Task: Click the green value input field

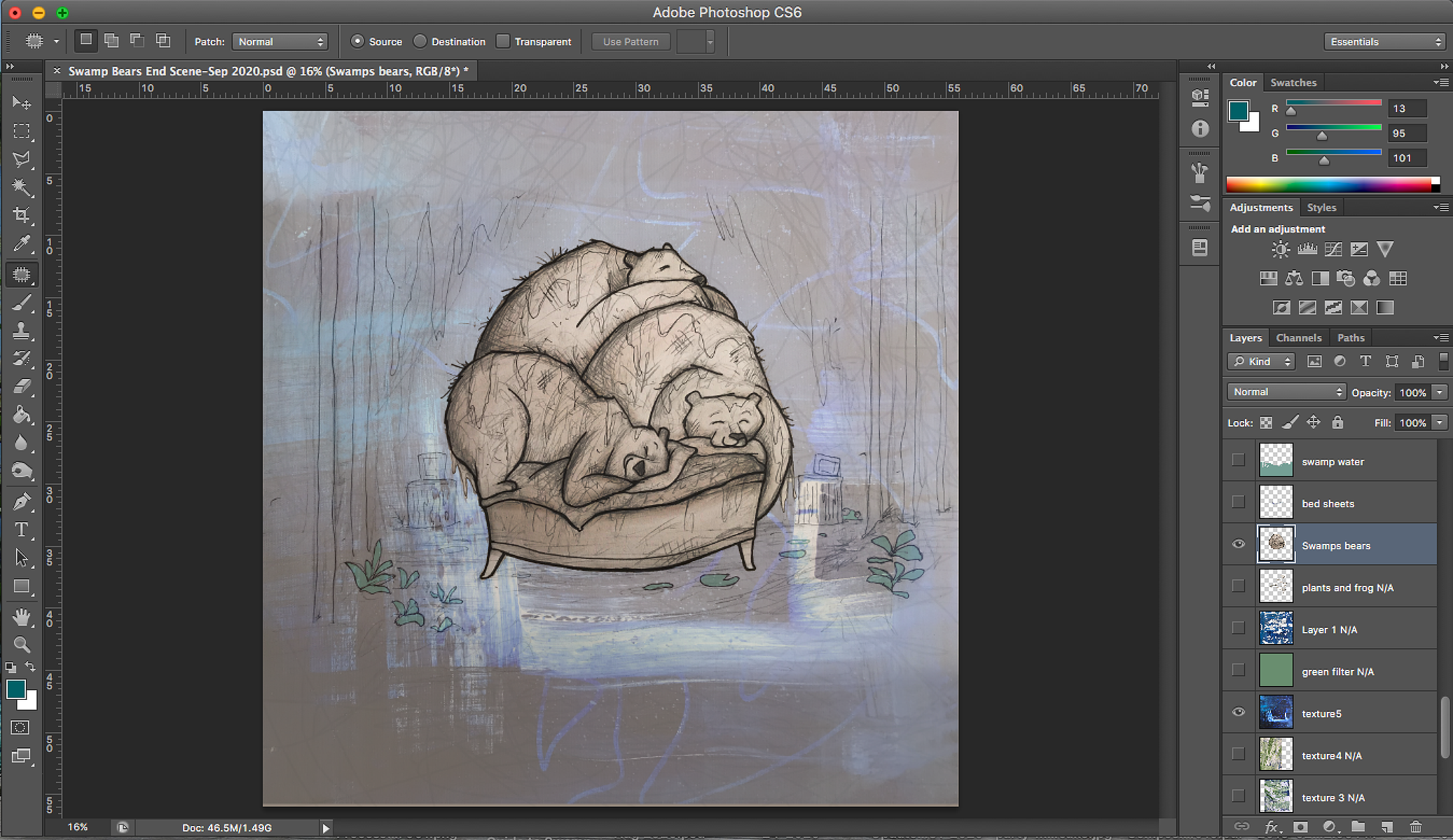Action: [x=1407, y=133]
